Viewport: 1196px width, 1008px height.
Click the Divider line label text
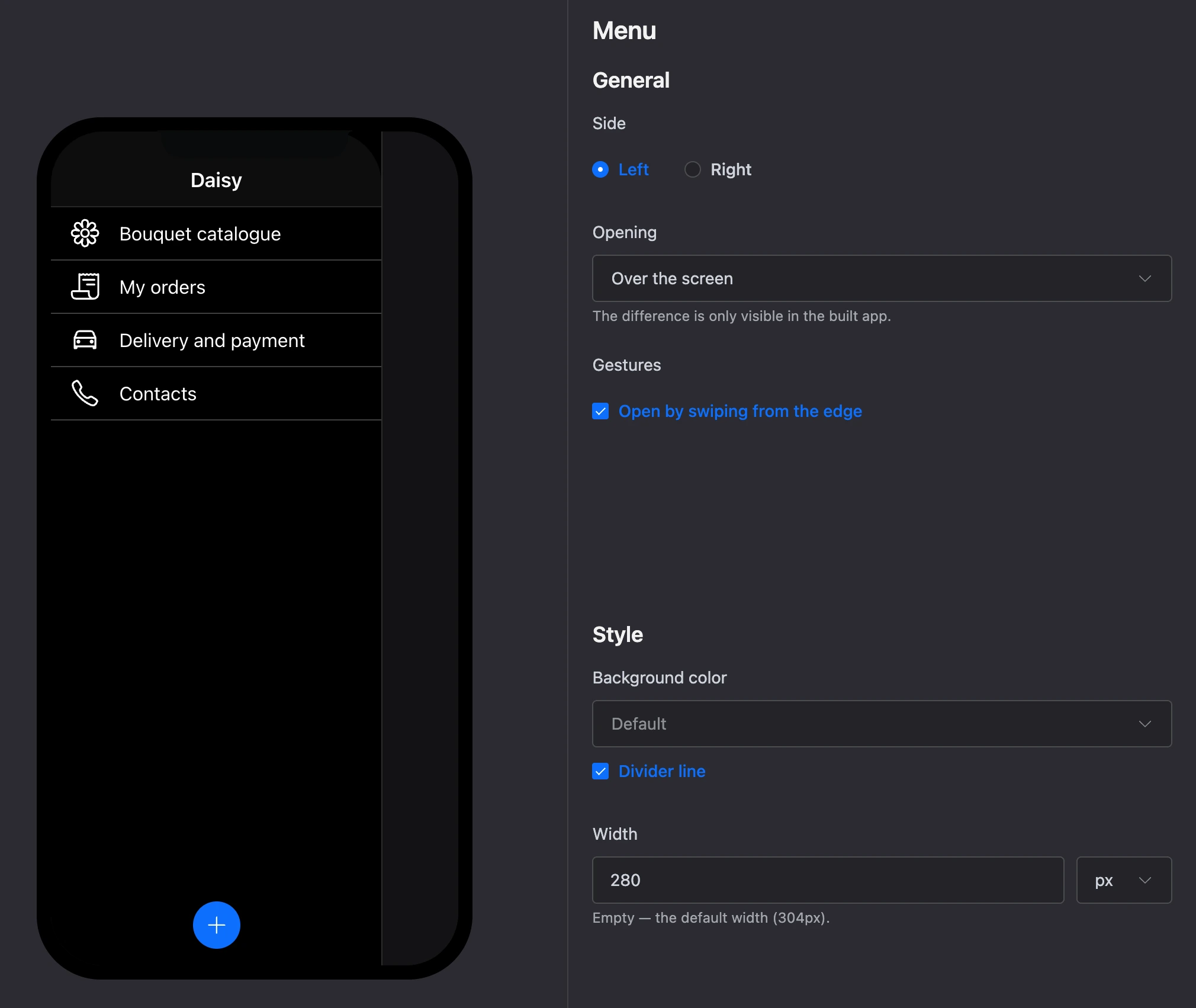(662, 772)
